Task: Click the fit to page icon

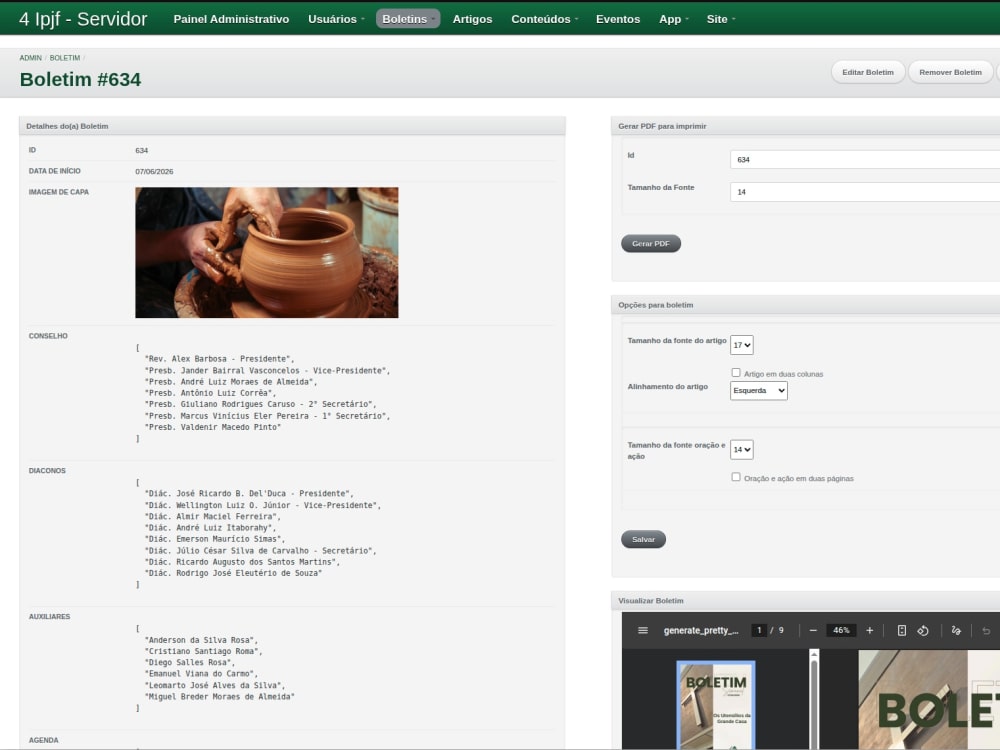Action: click(x=902, y=630)
